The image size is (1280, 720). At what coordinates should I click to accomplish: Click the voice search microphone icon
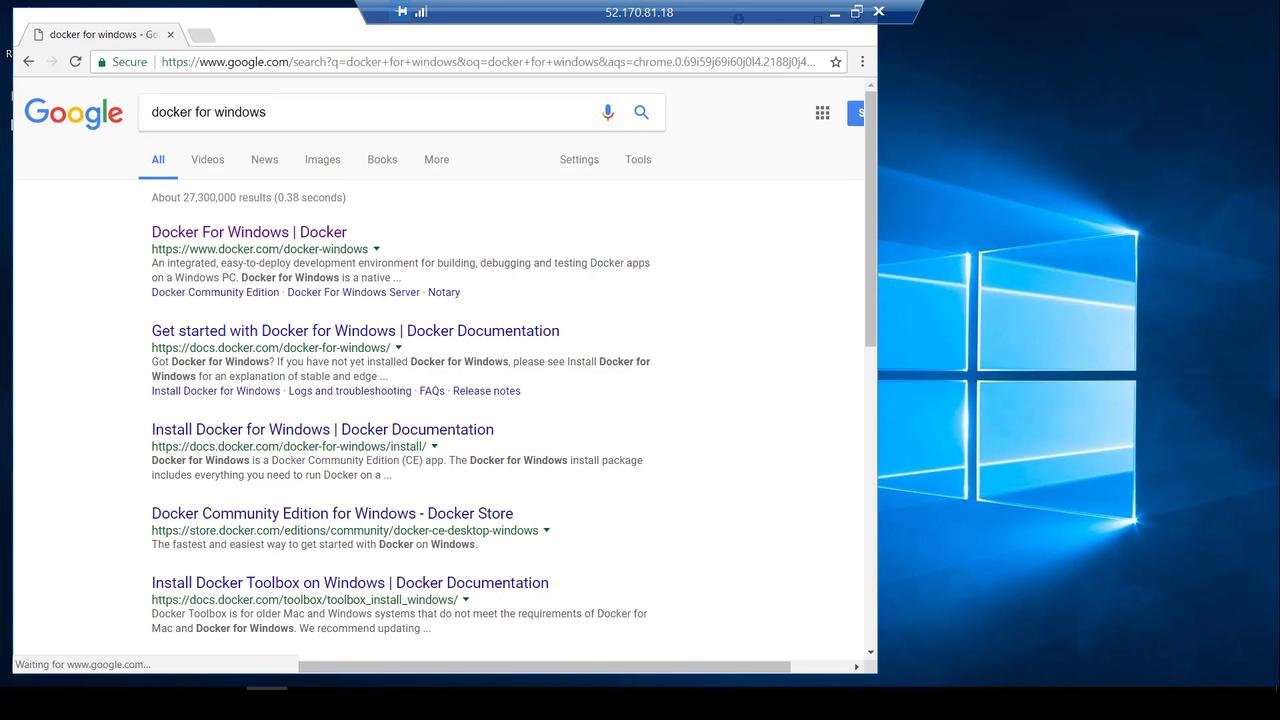(x=607, y=113)
